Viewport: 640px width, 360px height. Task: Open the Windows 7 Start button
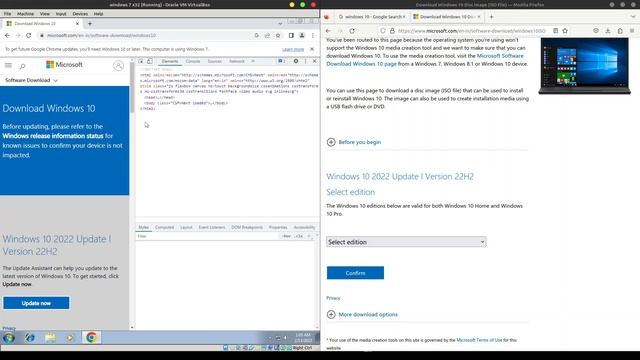coord(9,338)
